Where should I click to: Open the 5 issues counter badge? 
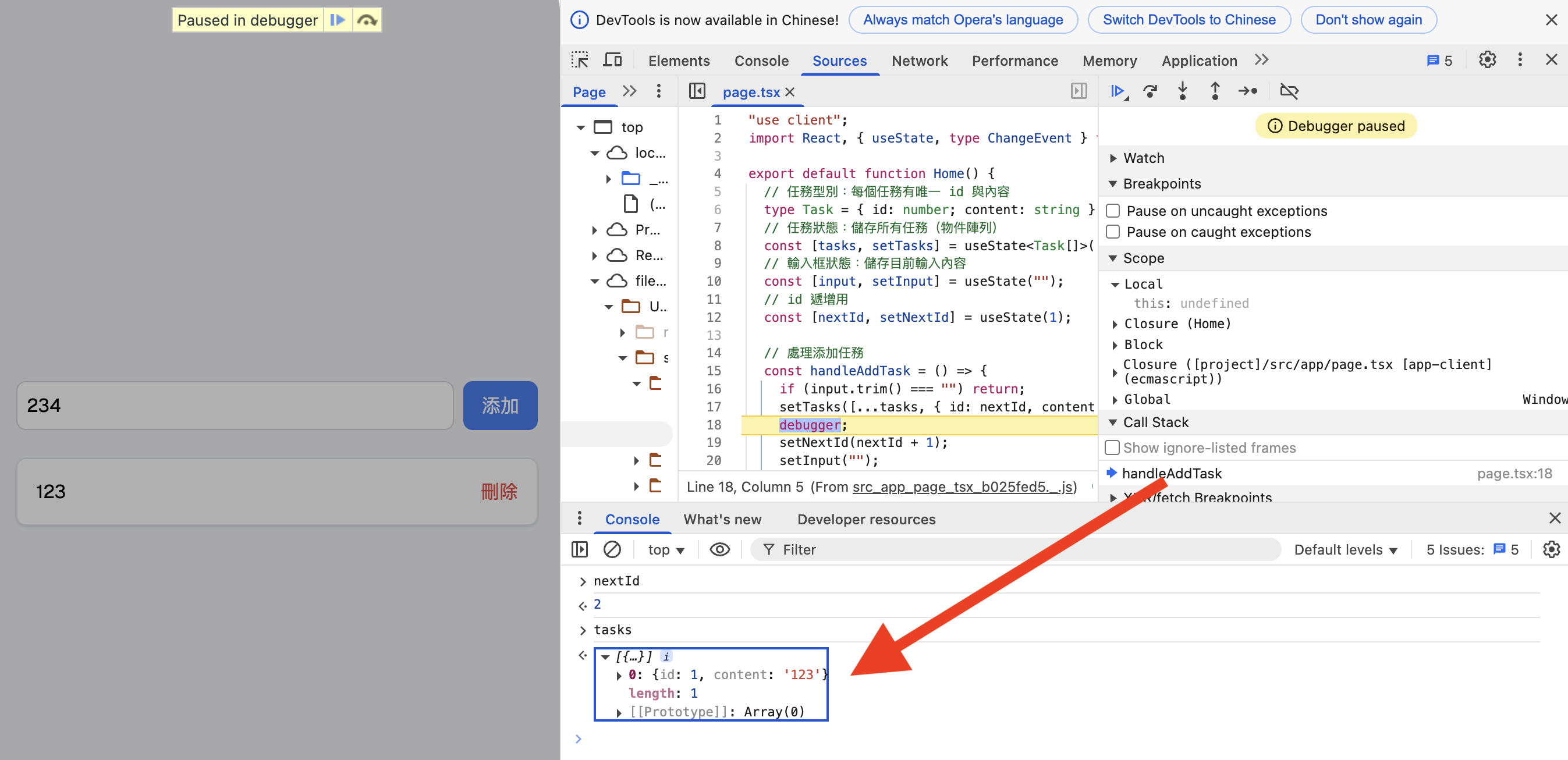coord(1439,61)
